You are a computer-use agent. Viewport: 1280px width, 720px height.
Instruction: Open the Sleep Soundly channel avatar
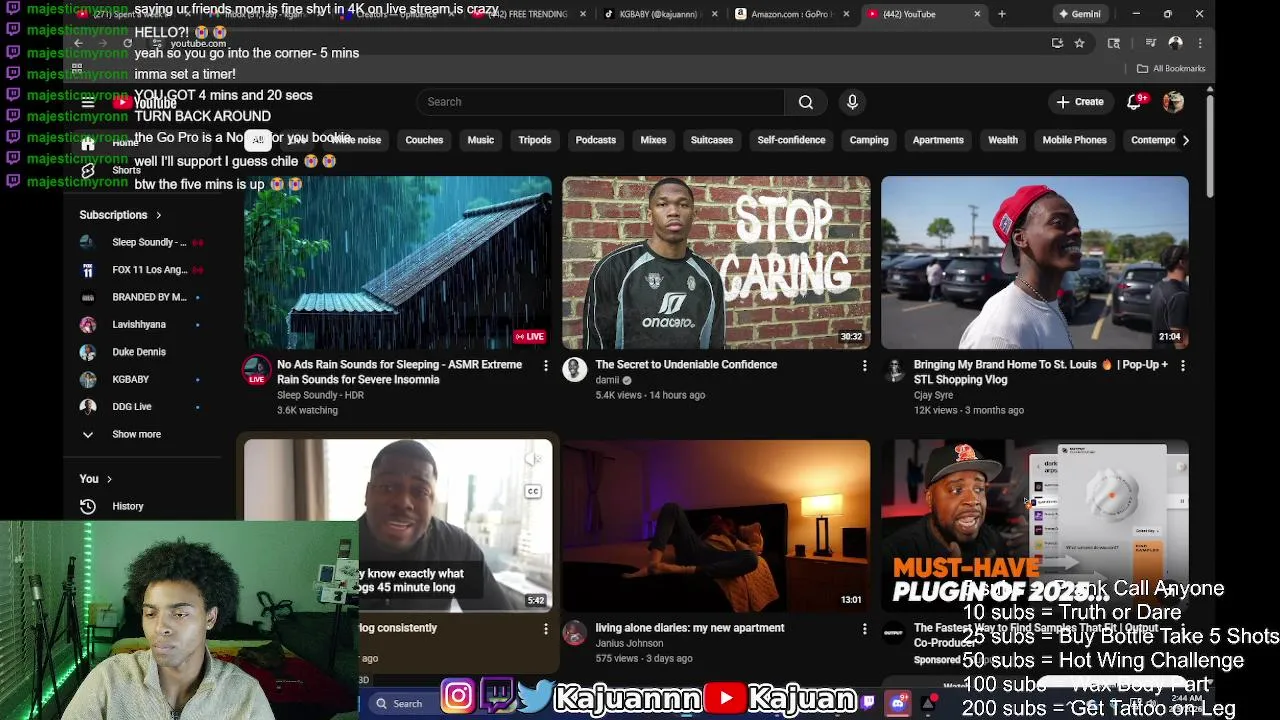pos(257,370)
